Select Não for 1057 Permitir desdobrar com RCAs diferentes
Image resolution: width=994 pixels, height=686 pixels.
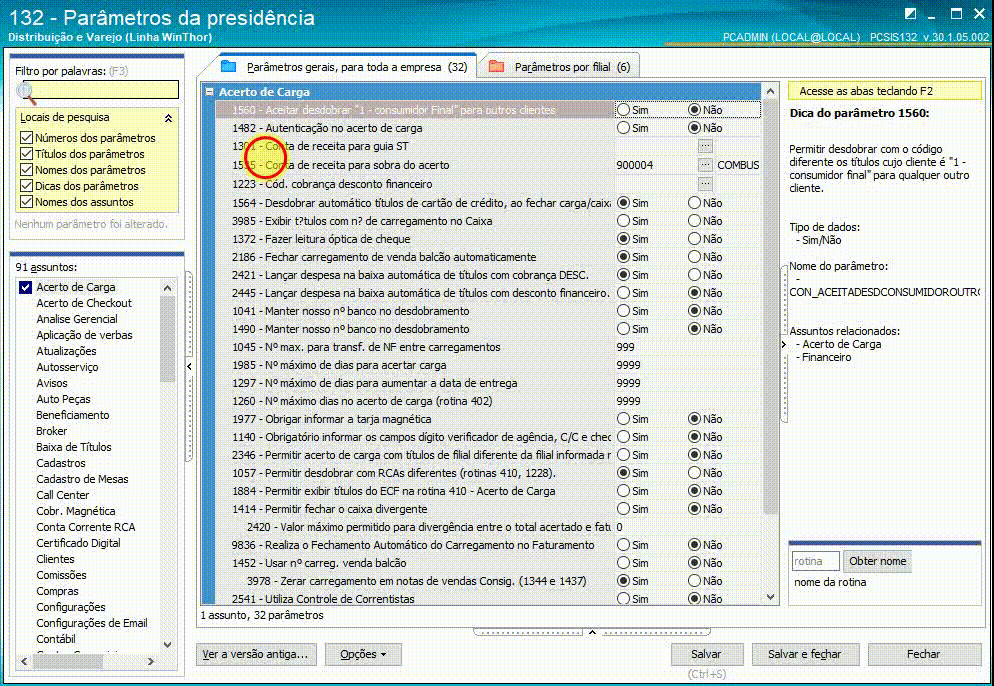tap(695, 473)
